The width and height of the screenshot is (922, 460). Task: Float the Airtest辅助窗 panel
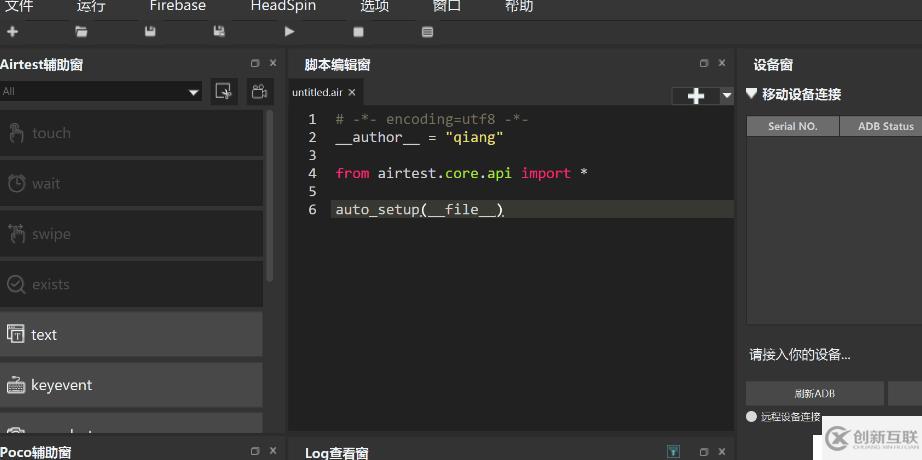[255, 63]
